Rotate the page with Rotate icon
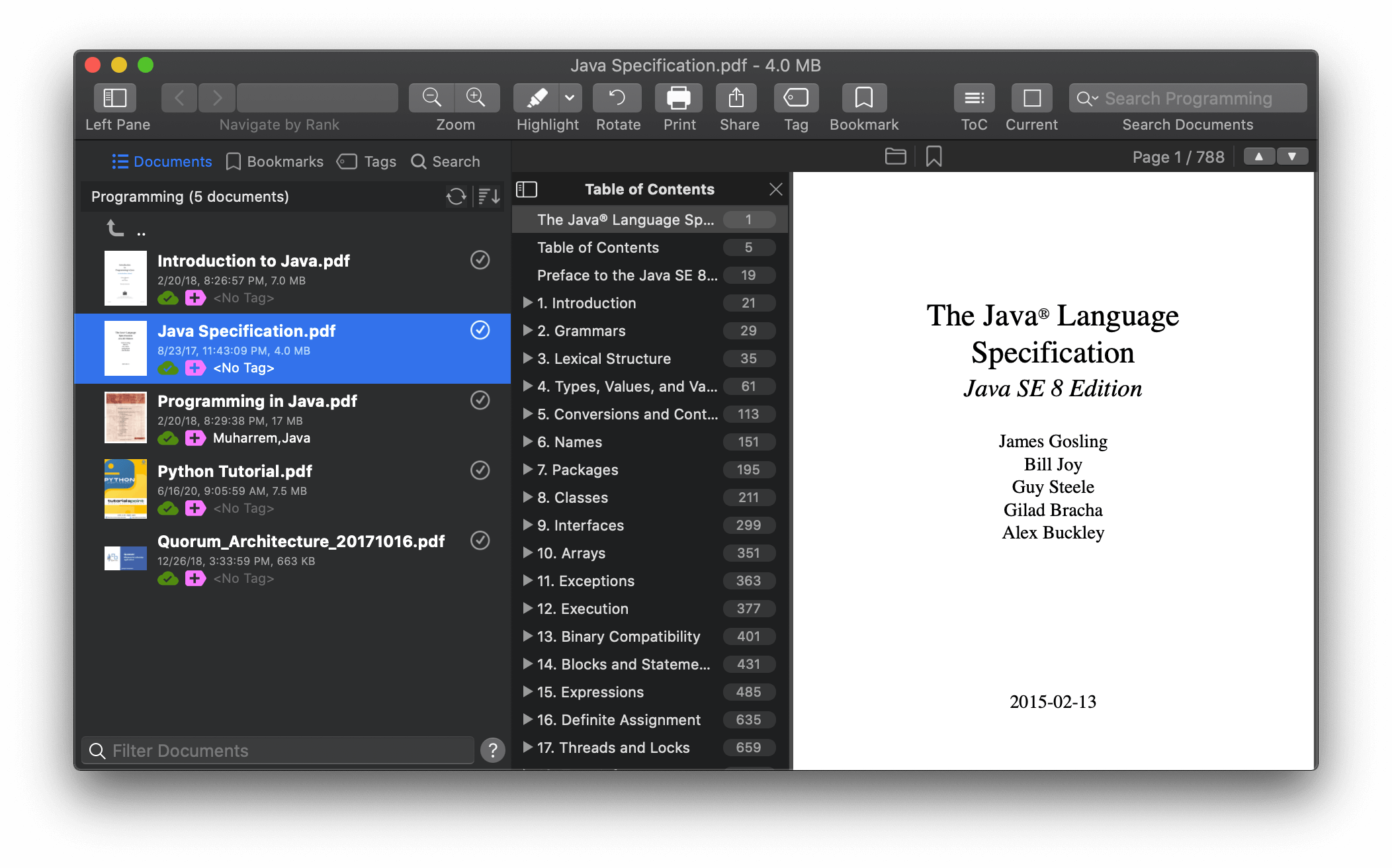The height and width of the screenshot is (868, 1392). (617, 98)
